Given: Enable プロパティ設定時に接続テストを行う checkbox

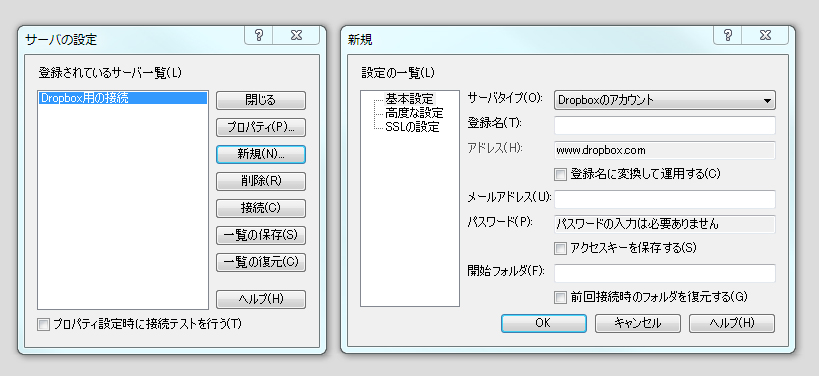Looking at the screenshot, I should tap(43, 324).
